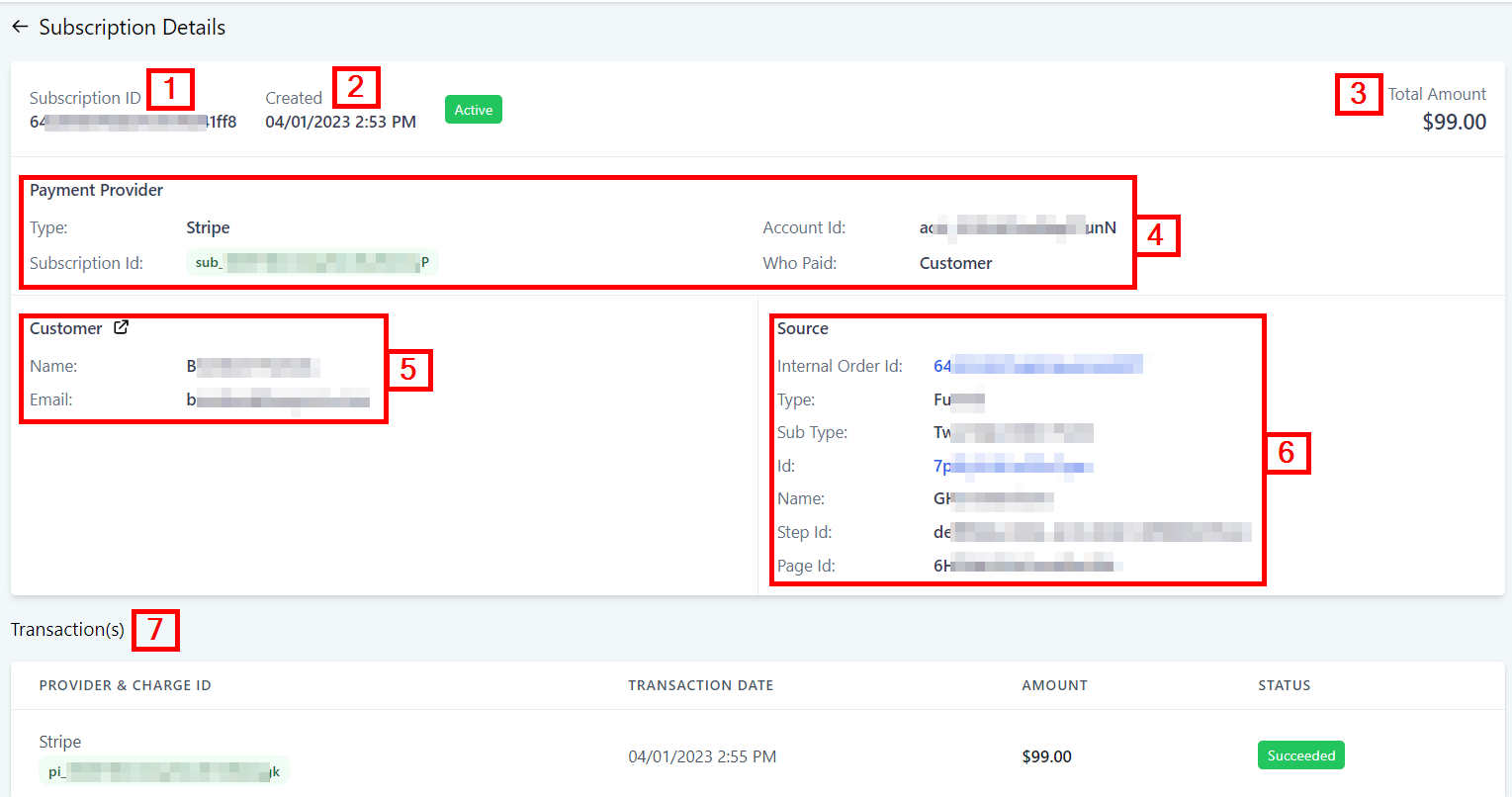Click the Created date 04/01/2023 2:53 PM
Screen dimensions: 1512x797
(340, 122)
